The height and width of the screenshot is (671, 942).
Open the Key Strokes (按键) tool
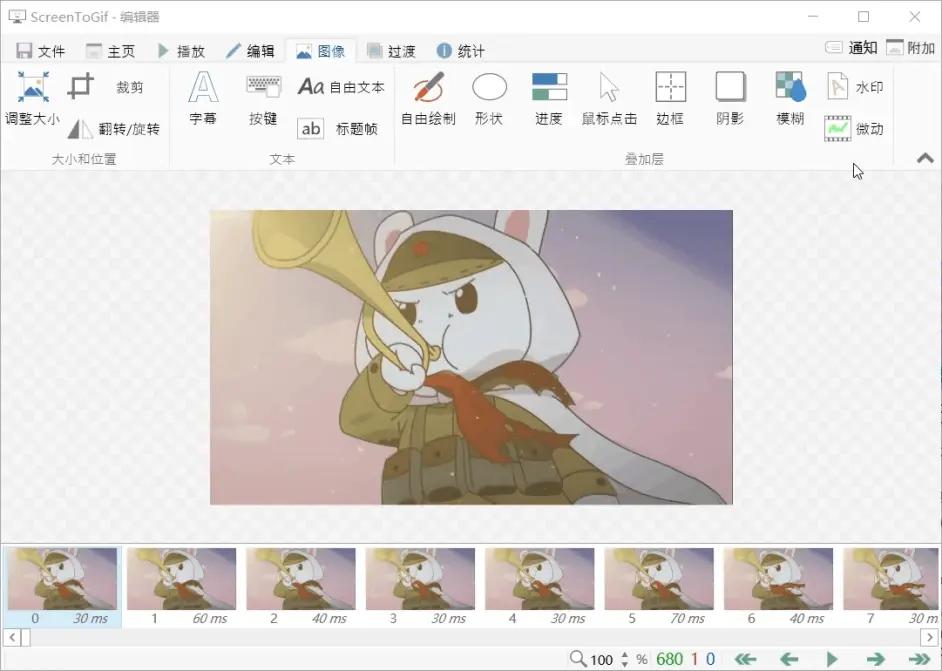pyautogui.click(x=263, y=99)
